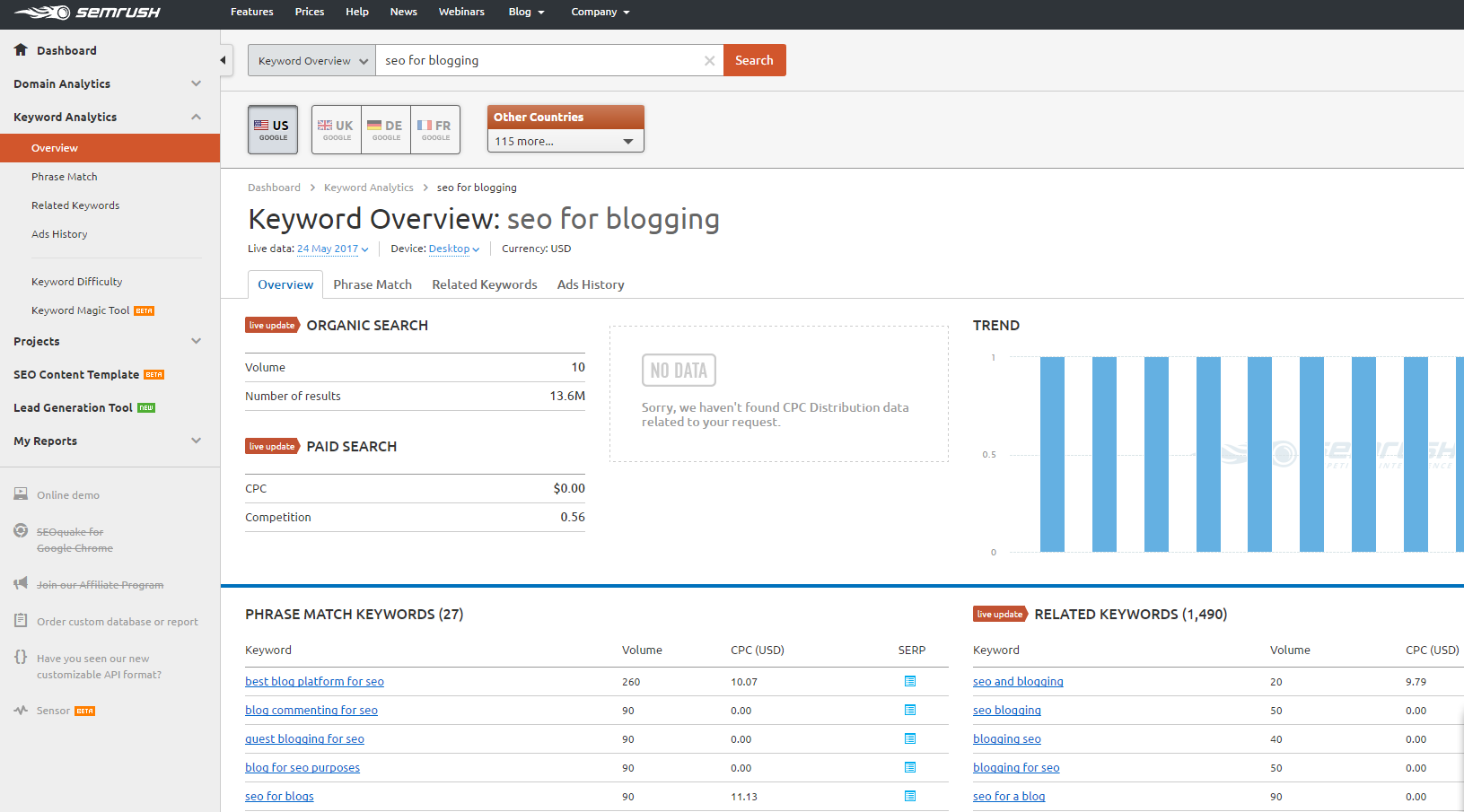This screenshot has width=1464, height=812.
Task: Click the Dashboard home icon
Action: tap(21, 50)
